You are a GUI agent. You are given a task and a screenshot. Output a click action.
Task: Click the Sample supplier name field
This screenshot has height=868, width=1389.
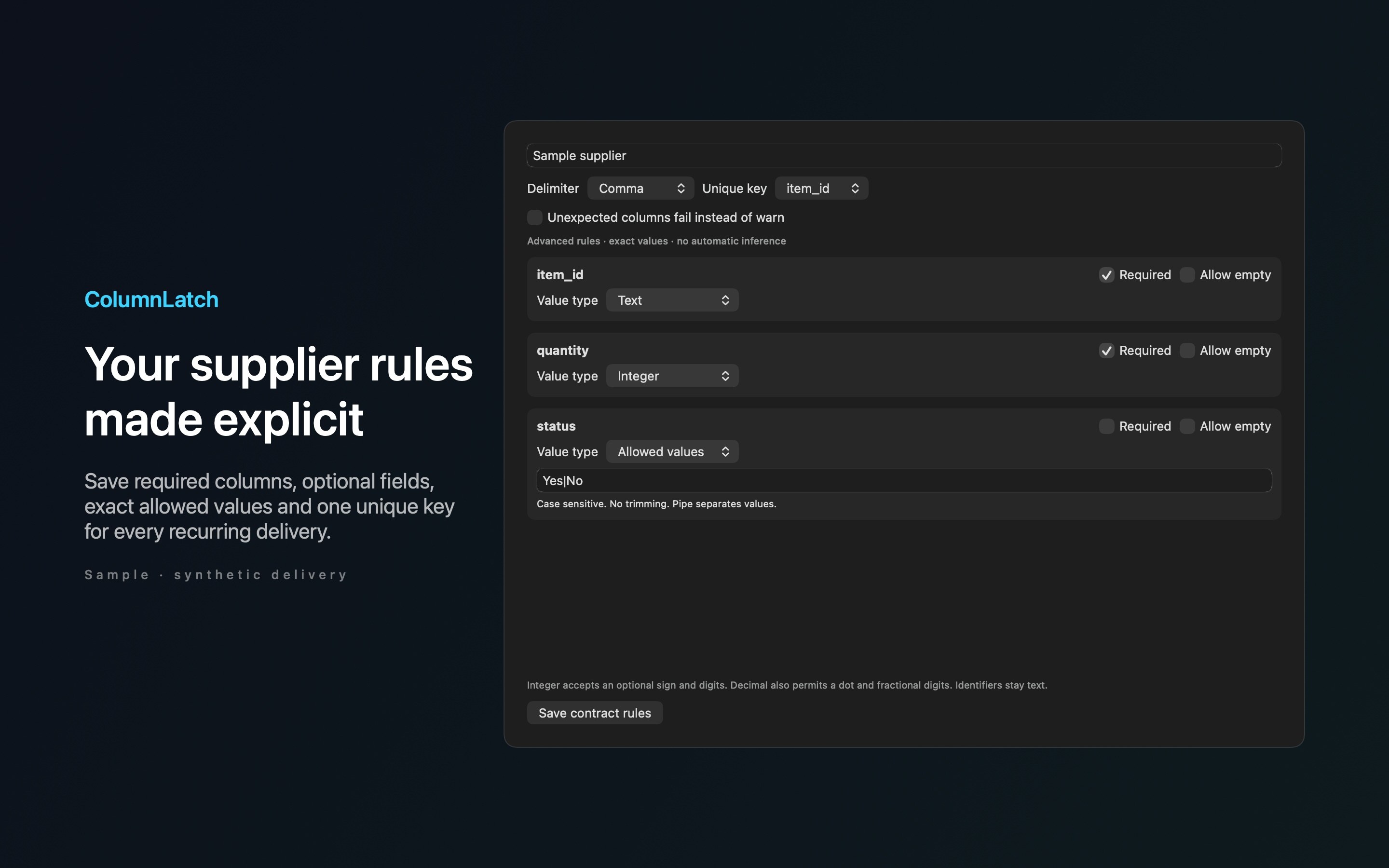904,156
